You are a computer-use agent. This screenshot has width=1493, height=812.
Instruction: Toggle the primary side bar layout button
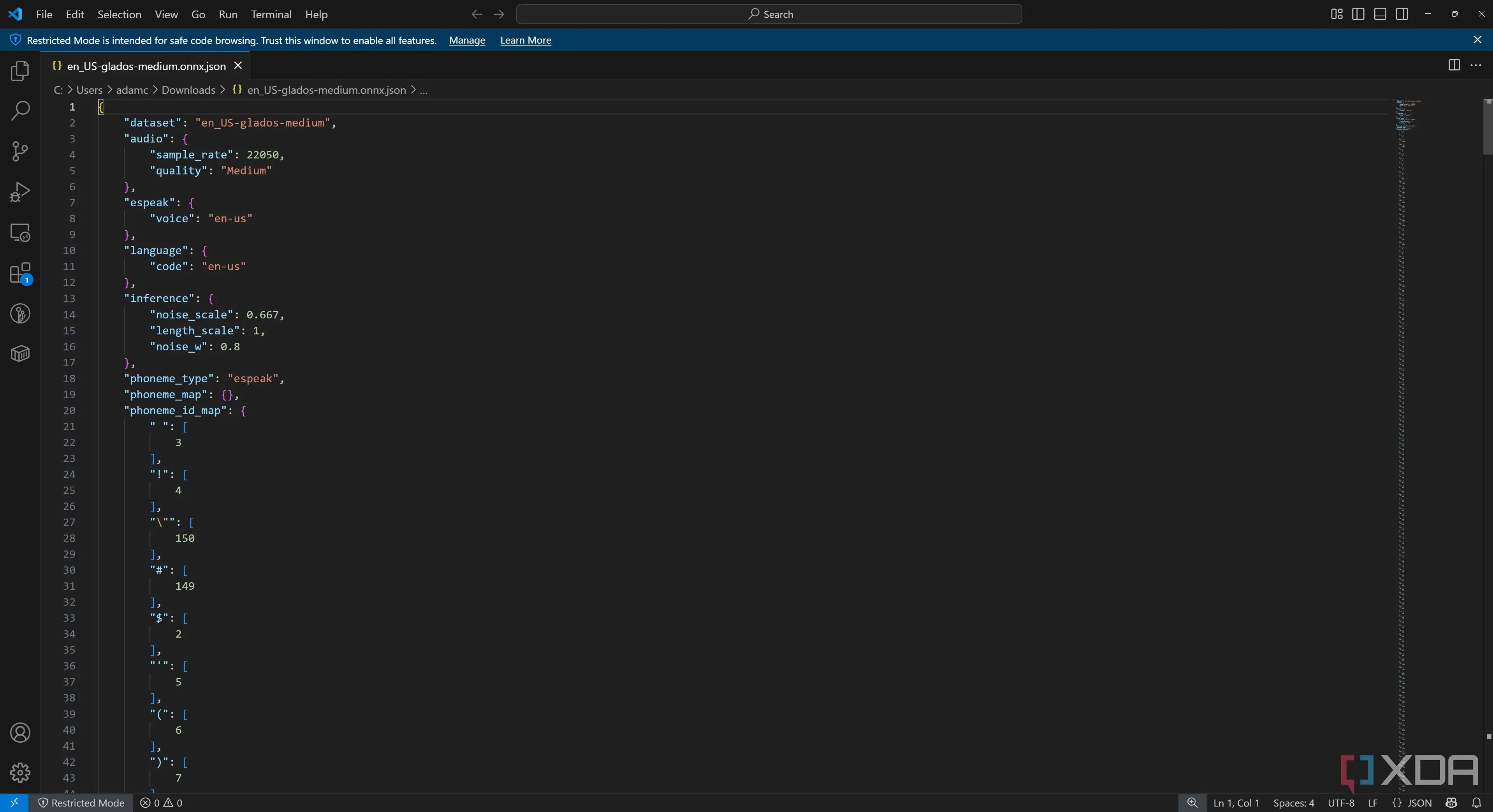1358,14
